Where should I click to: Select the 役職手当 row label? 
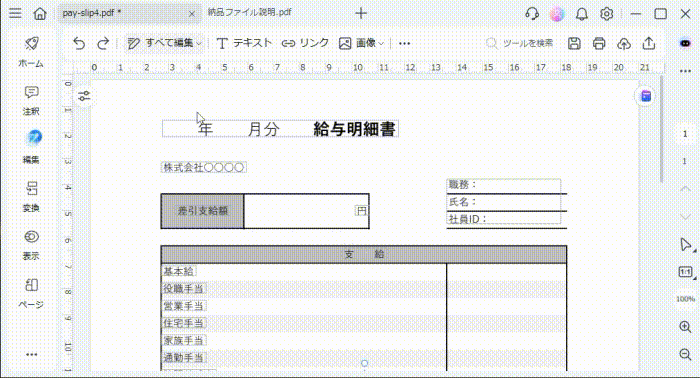[183, 288]
